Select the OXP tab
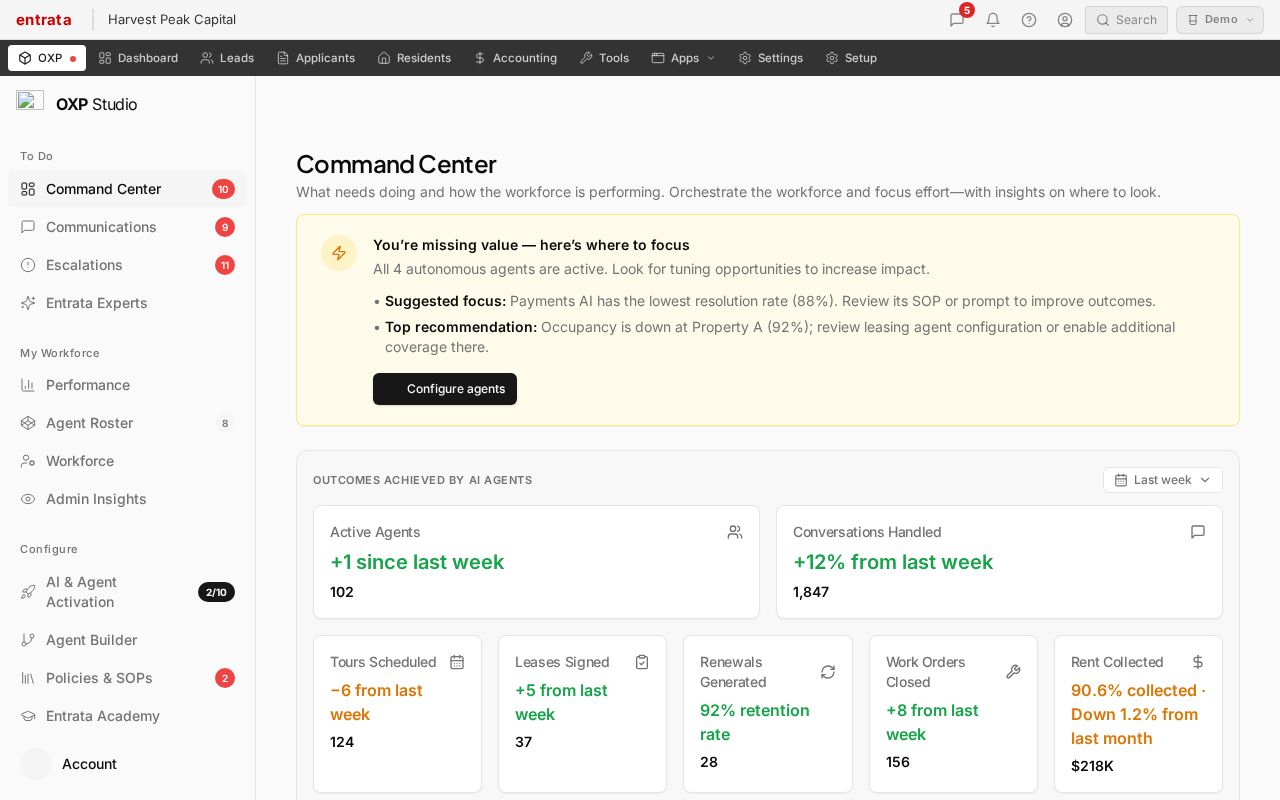This screenshot has height=800, width=1280. click(47, 58)
